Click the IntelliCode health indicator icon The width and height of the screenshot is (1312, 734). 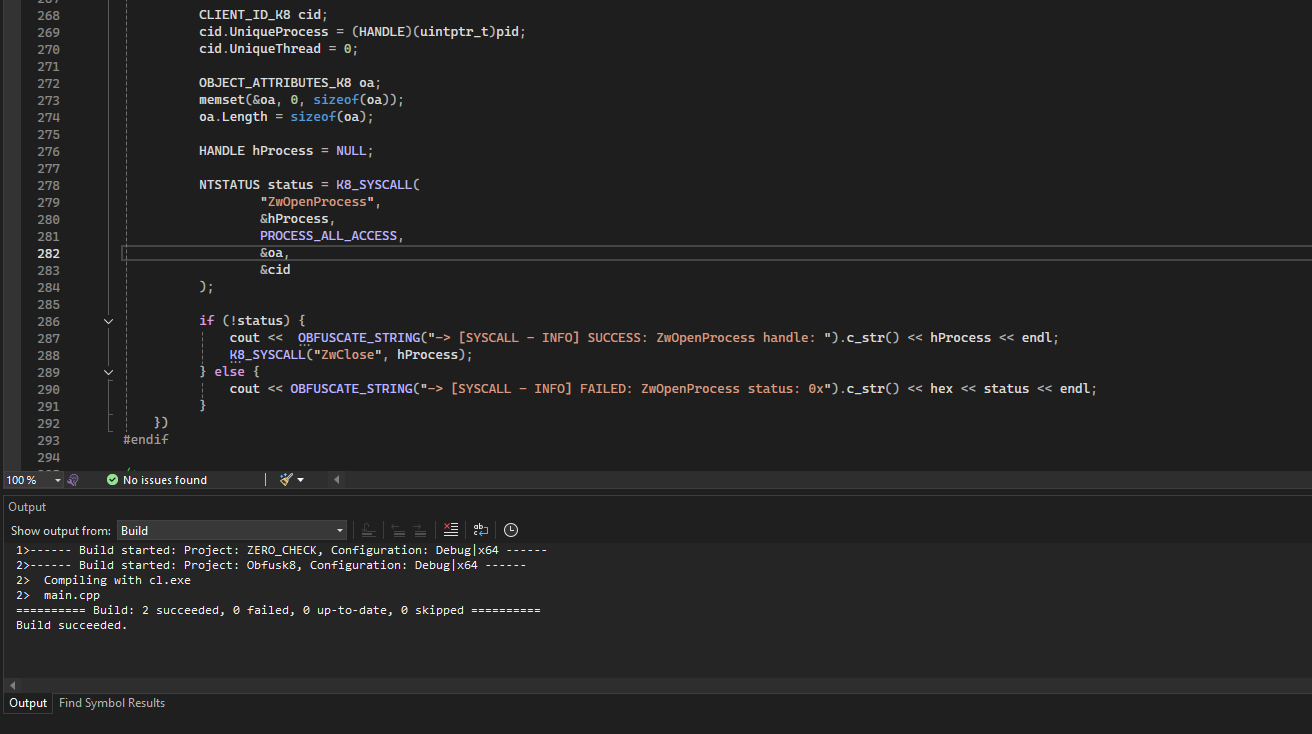click(73, 480)
